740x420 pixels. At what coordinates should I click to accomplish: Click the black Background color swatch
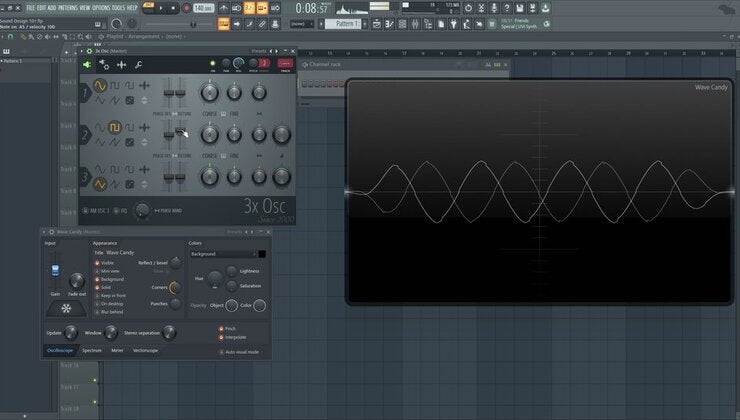262,254
